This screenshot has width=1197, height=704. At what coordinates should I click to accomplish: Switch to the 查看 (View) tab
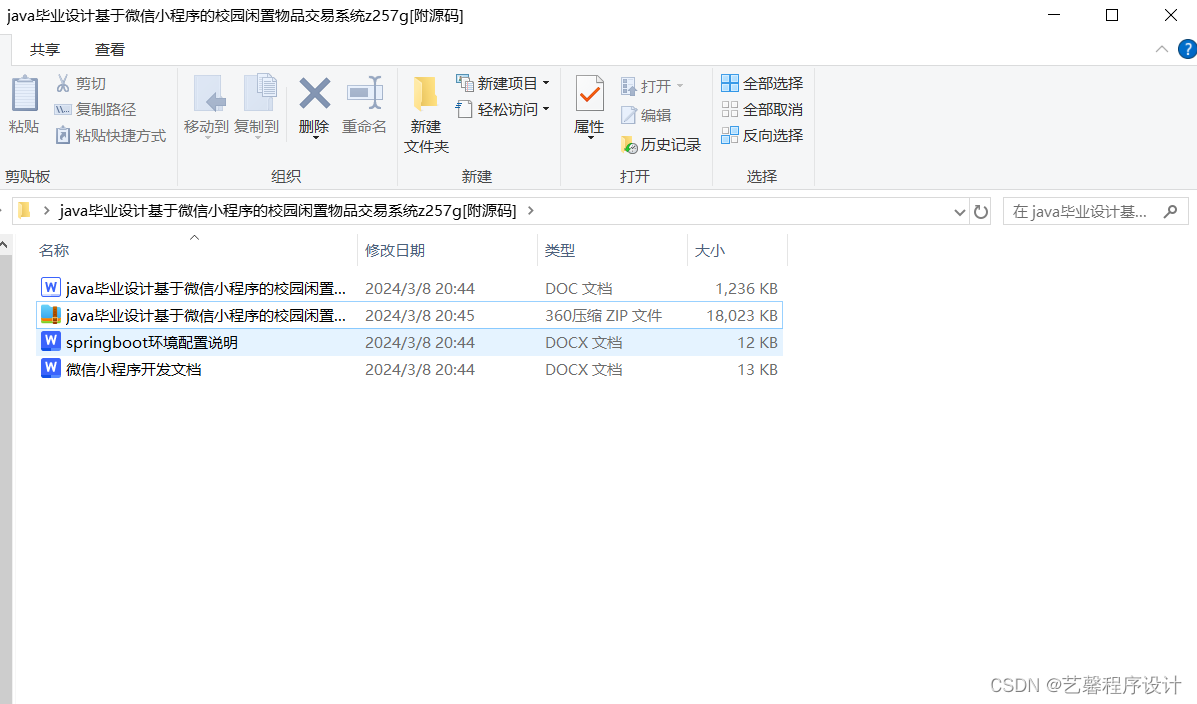click(x=110, y=49)
